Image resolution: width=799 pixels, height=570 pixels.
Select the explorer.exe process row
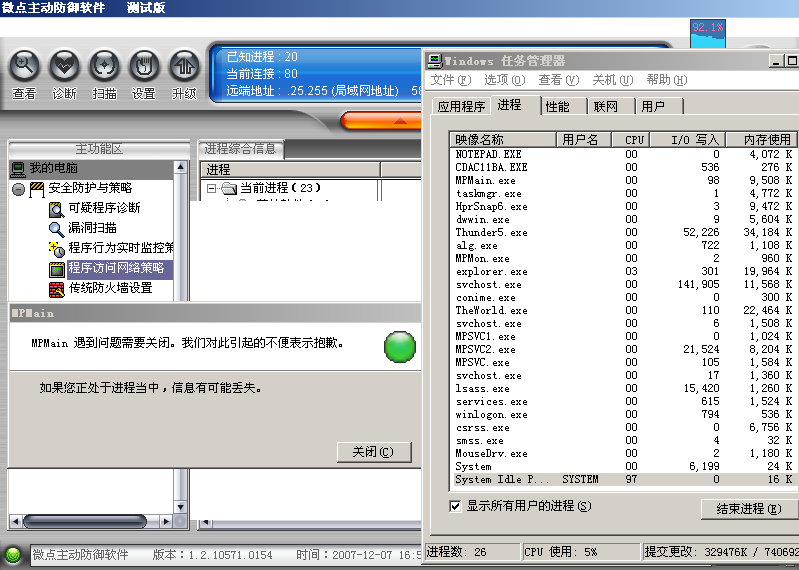point(624,272)
